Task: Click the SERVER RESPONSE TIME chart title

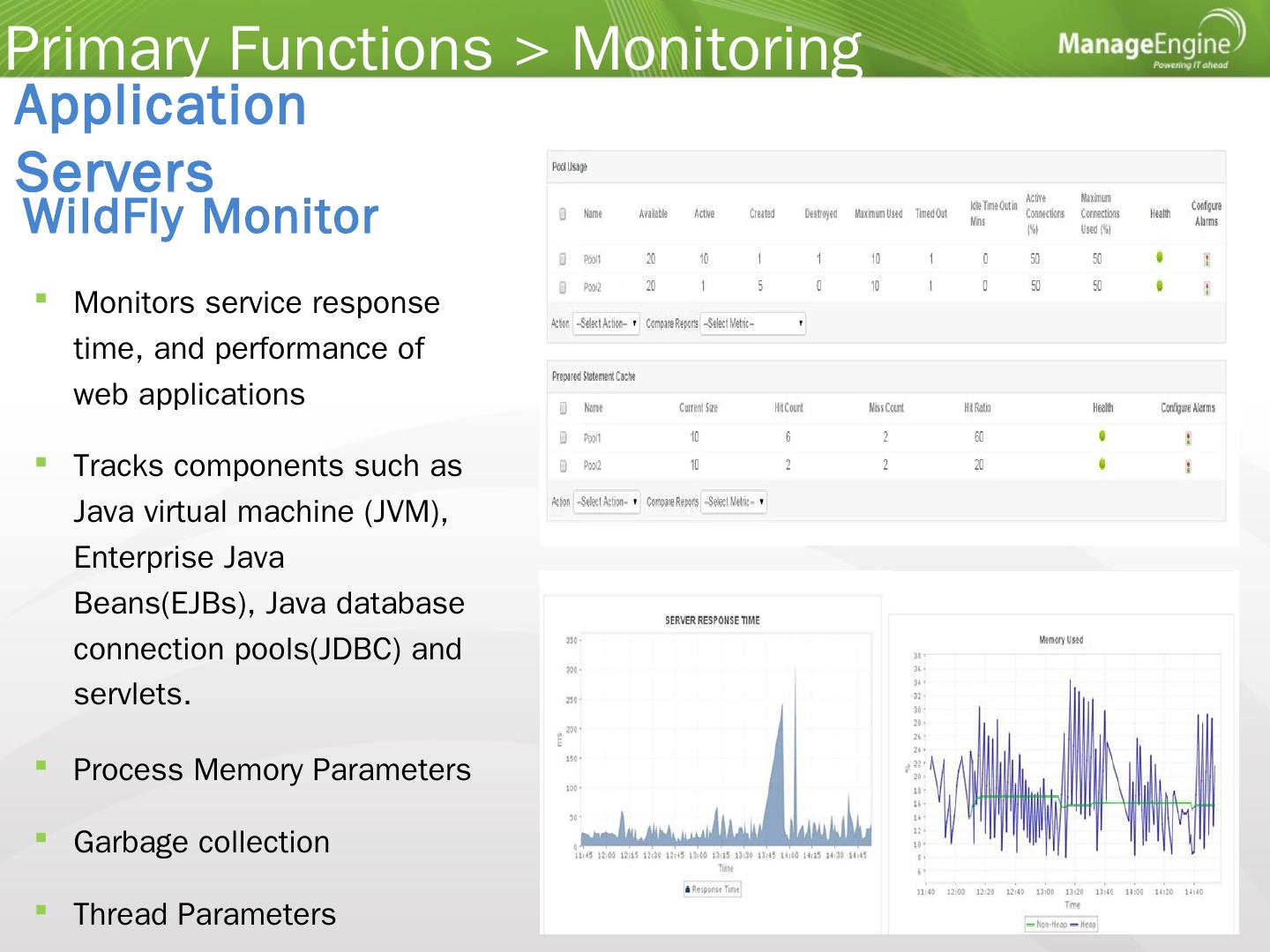Action: 713,621
